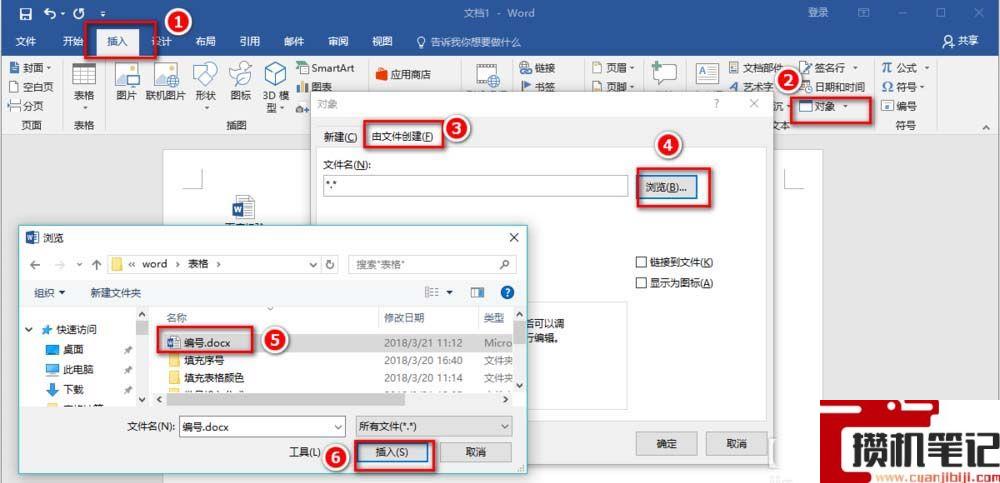This screenshot has height=483, width=1000.
Task: Click OK (确定) in the Object dialog
Action: (x=666, y=443)
